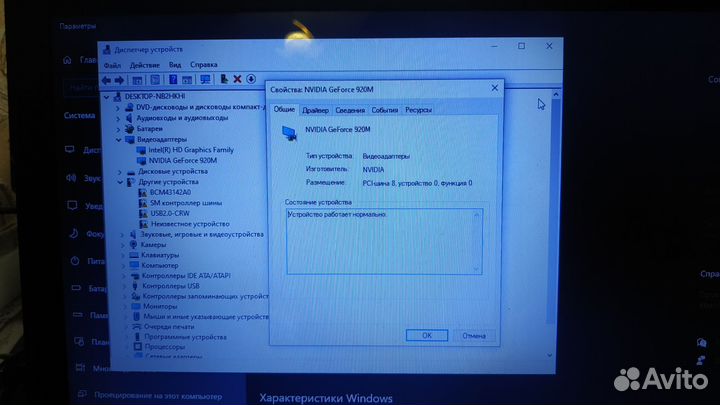Click the Back arrow toolbar icon
720x405 pixels.
(107, 80)
